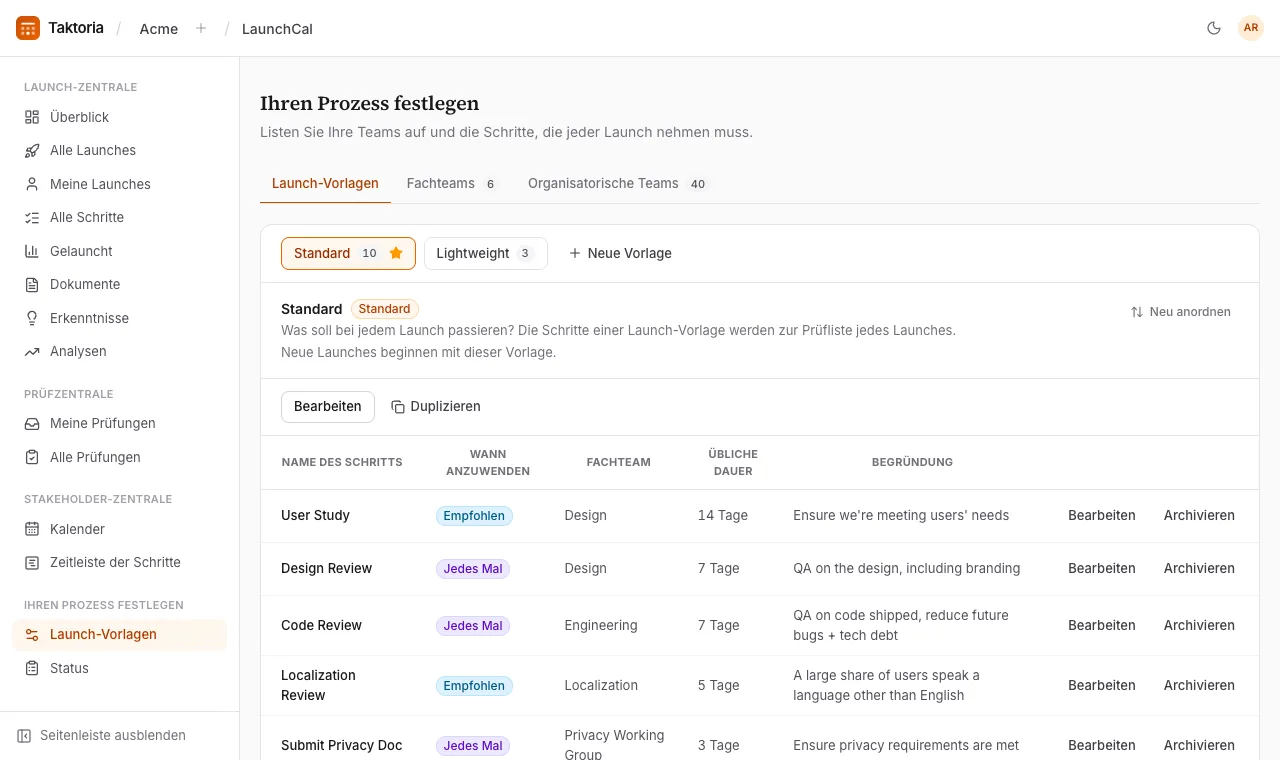
Task: Click the plus icon next to Acme
Action: pos(201,28)
